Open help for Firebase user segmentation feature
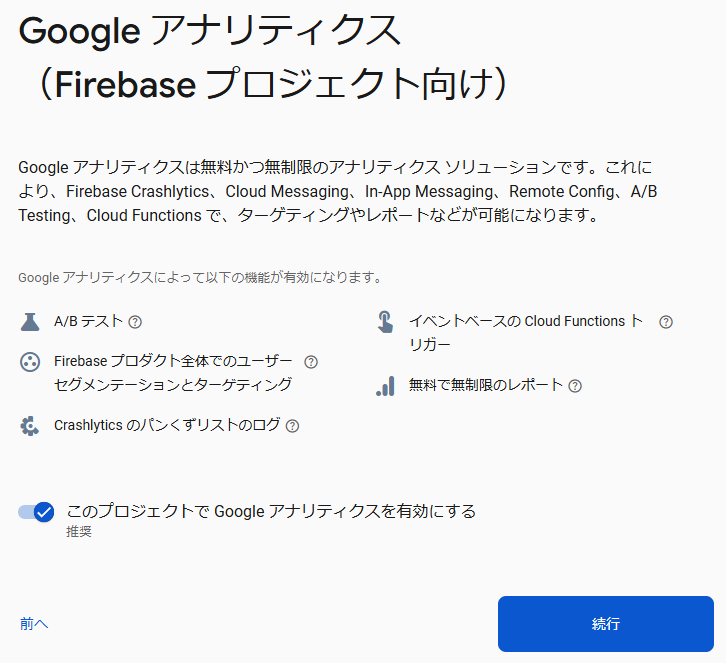This screenshot has width=726, height=663. (311, 362)
